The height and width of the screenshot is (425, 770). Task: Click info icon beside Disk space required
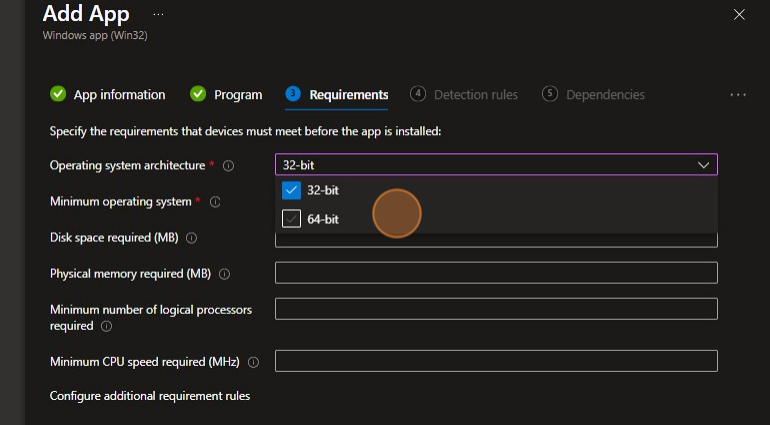click(x=191, y=238)
